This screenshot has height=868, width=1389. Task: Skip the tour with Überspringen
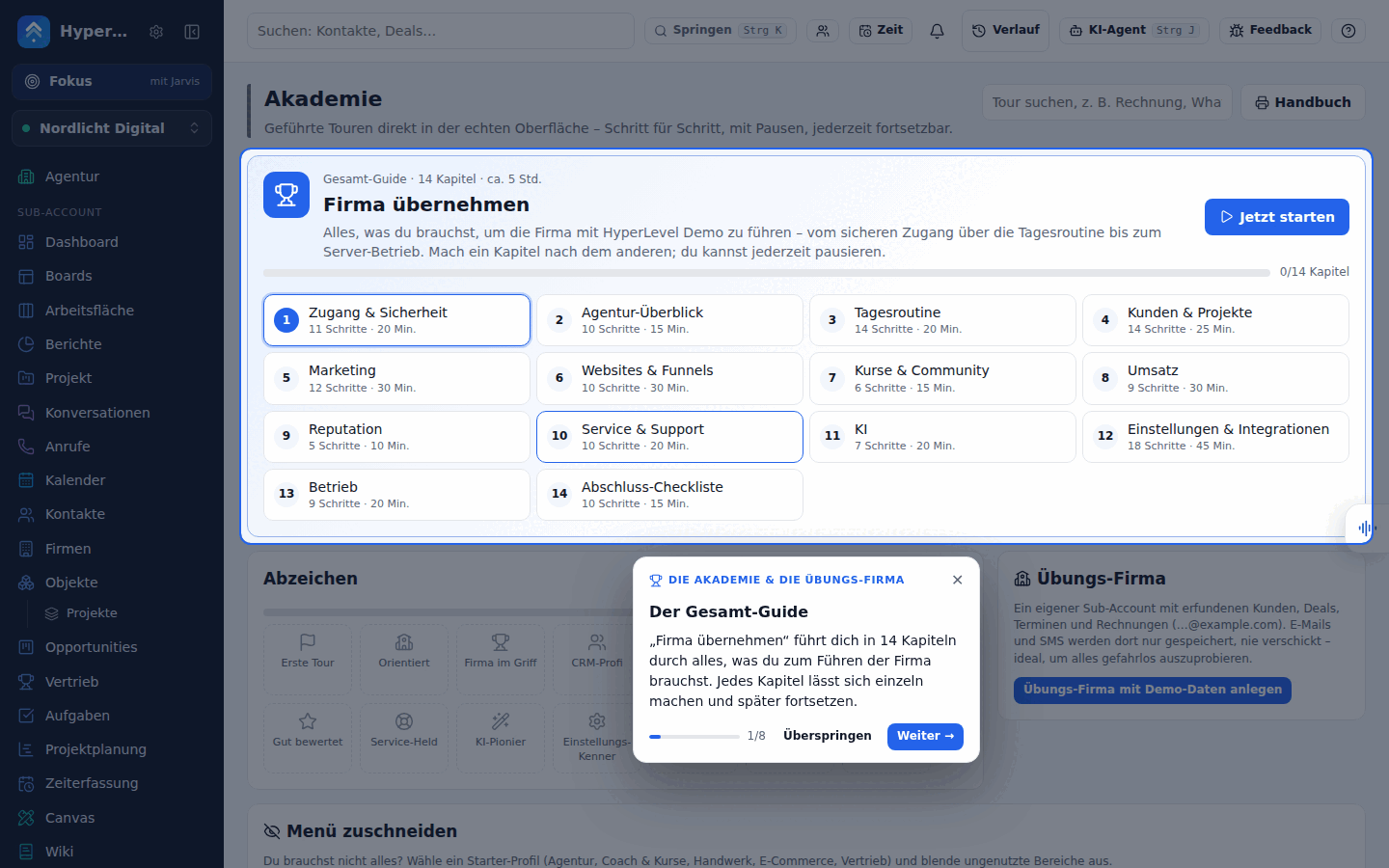point(828,736)
